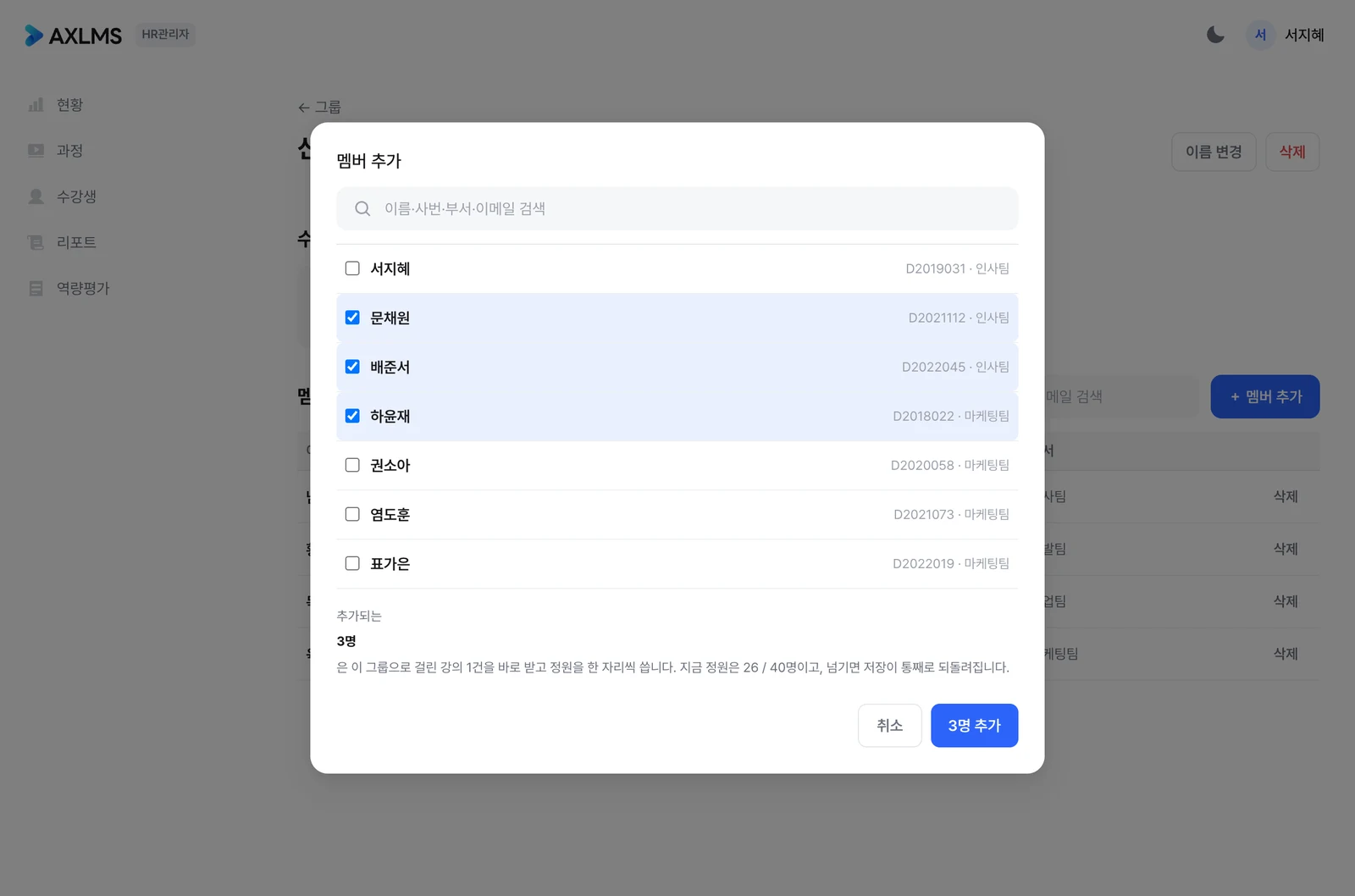Confirm with the 3명 추가 button

point(974,726)
